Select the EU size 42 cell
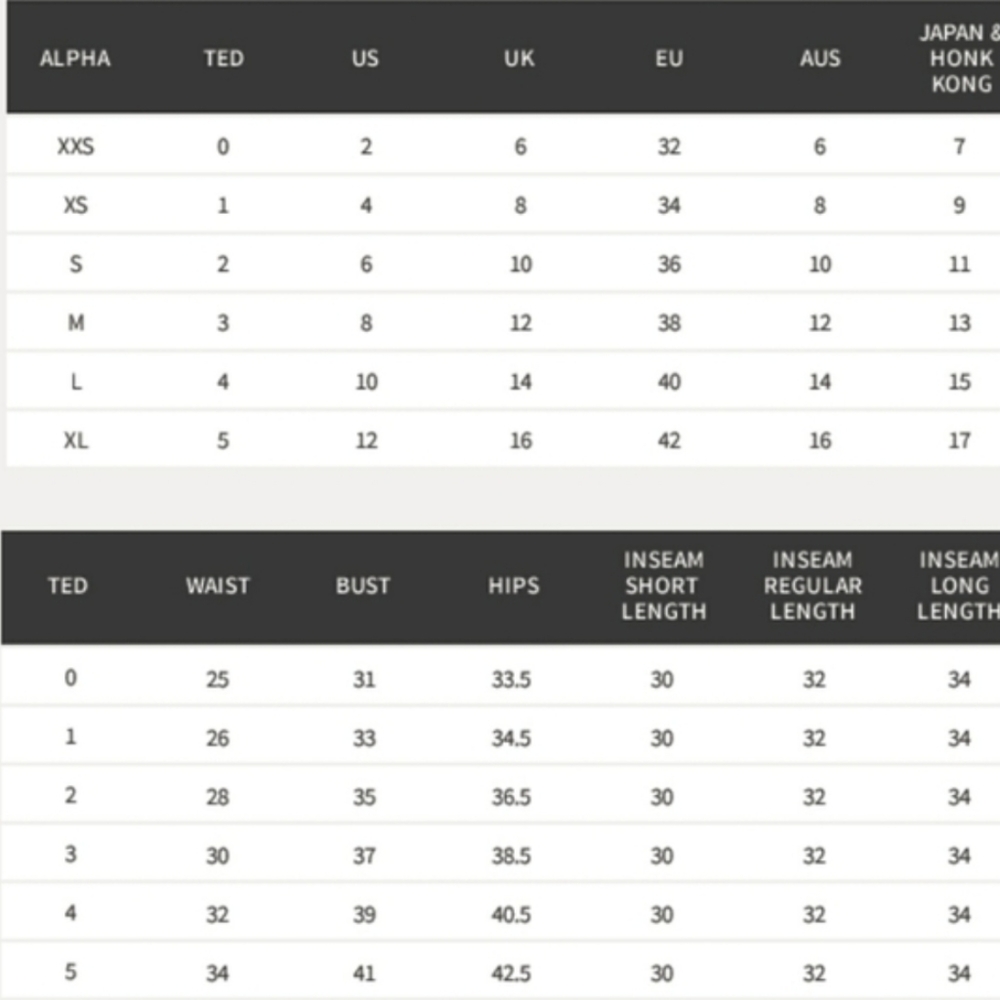Viewport: 1000px width, 1000px height. point(669,441)
